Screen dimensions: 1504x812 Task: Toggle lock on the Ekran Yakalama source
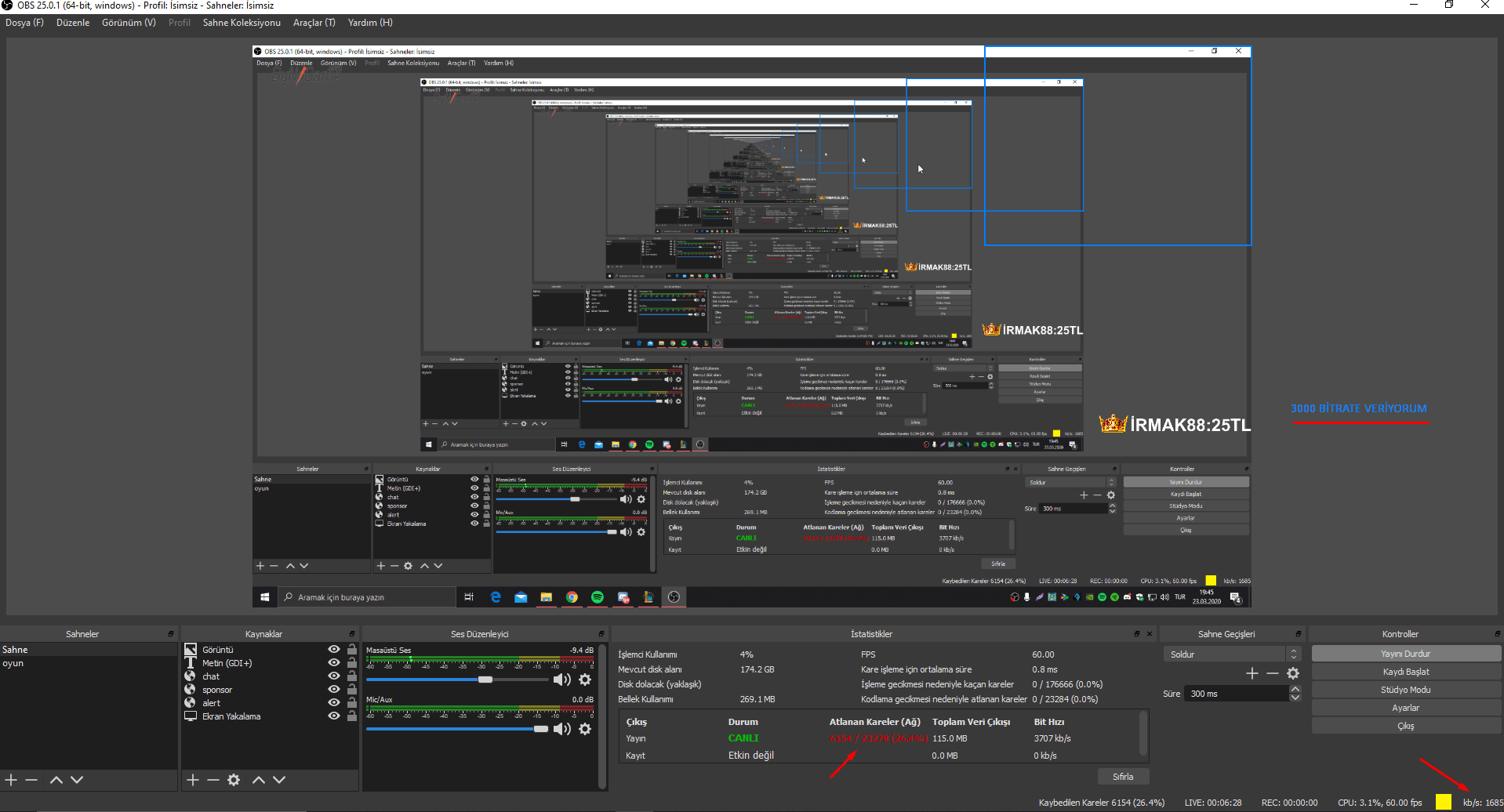point(352,716)
